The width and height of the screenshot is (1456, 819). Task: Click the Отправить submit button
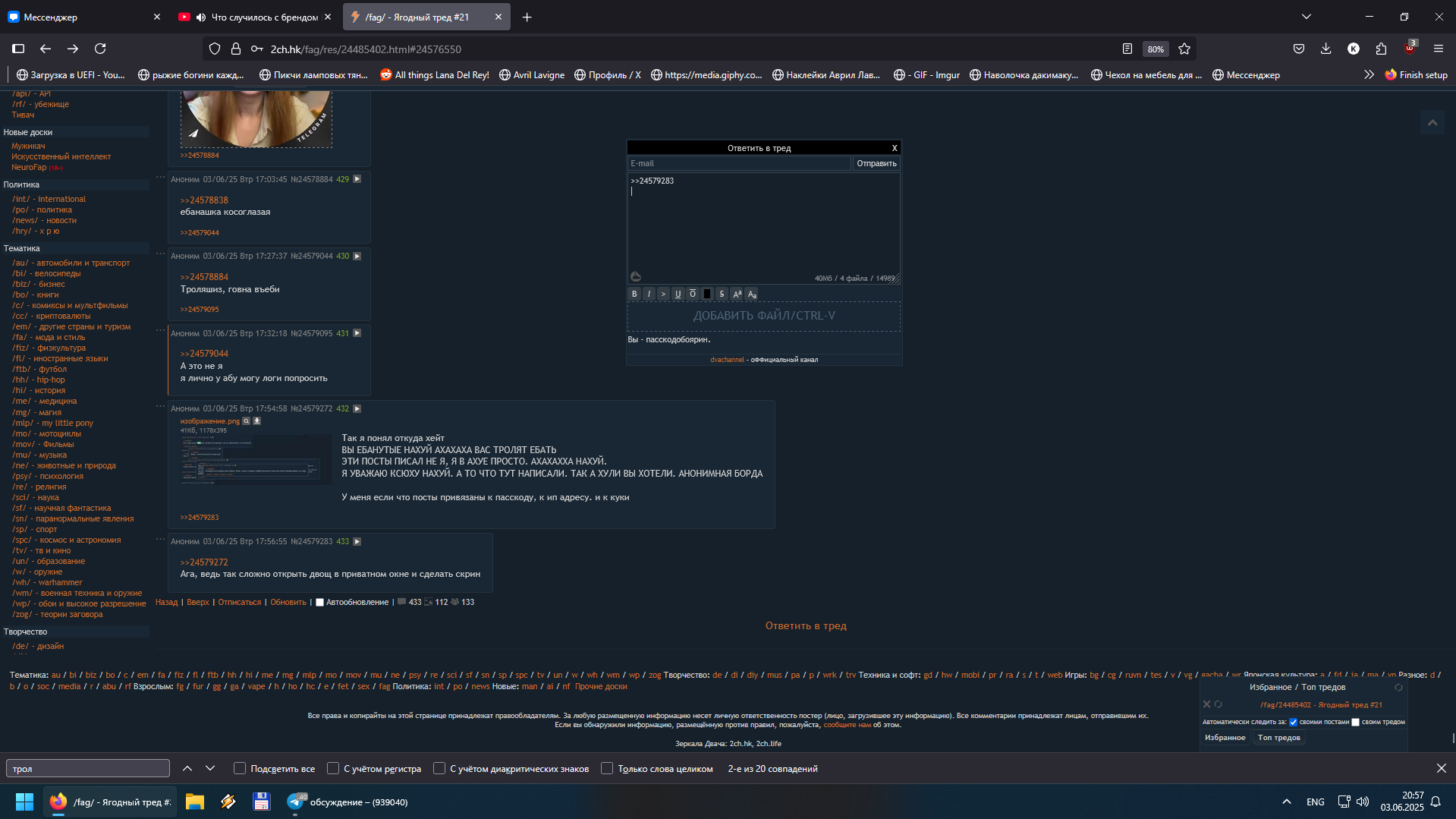[876, 163]
